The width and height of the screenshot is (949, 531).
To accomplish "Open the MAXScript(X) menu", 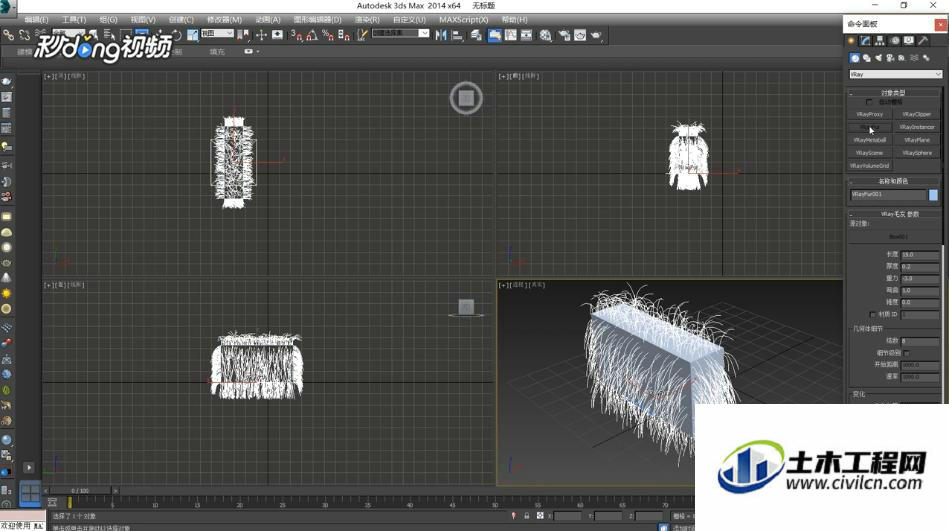I will coord(464,20).
